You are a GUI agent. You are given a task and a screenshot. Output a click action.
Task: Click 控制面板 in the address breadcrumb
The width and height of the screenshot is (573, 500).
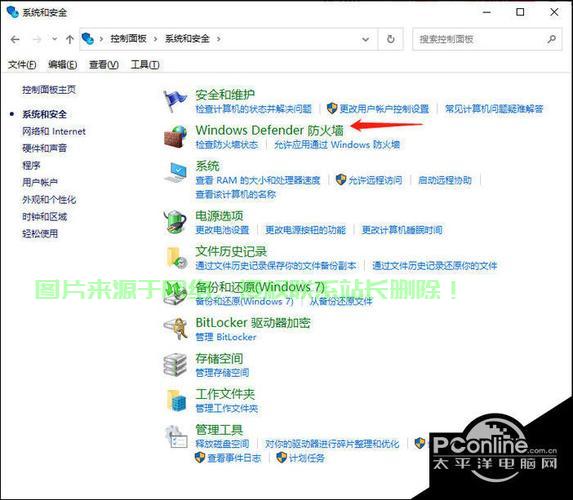(x=129, y=39)
